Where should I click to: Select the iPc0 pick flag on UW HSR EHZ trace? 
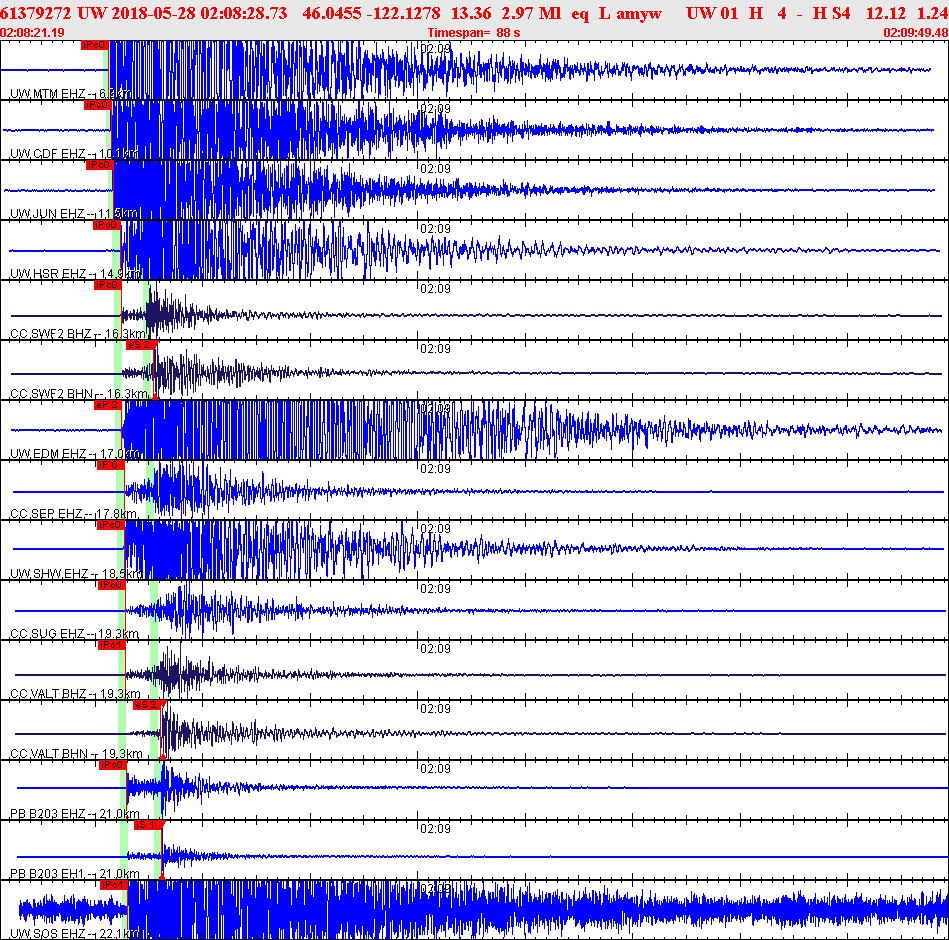click(x=106, y=225)
